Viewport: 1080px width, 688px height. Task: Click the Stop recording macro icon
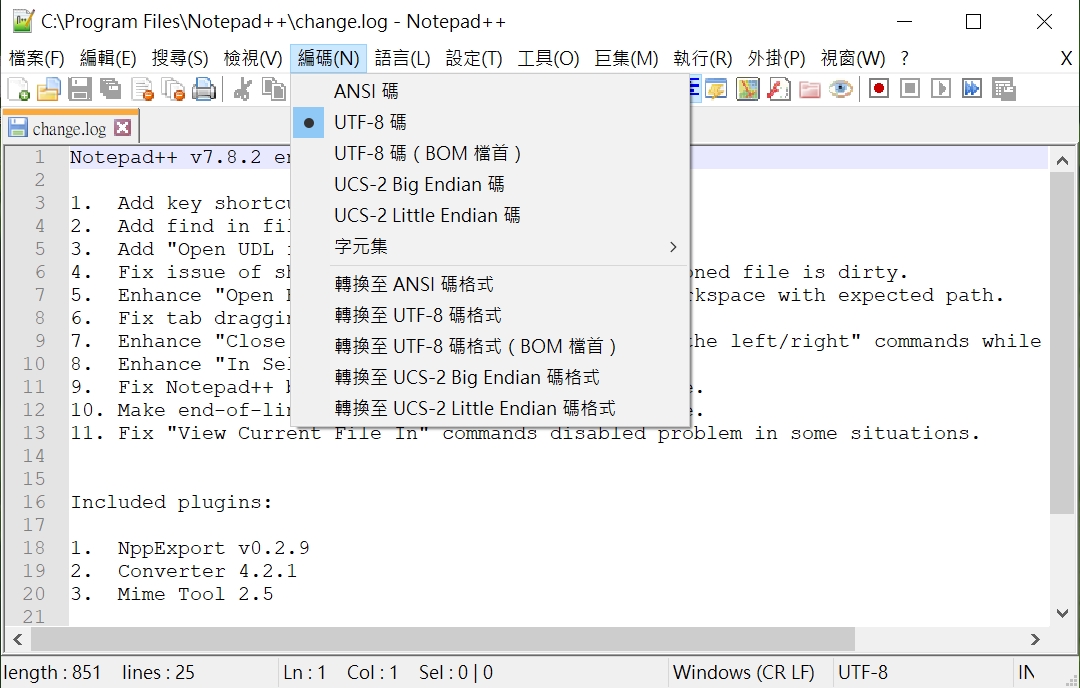[910, 89]
